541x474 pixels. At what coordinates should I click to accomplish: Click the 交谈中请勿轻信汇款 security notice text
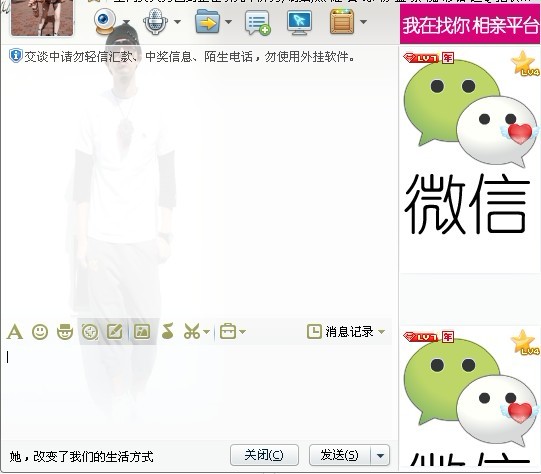190,57
